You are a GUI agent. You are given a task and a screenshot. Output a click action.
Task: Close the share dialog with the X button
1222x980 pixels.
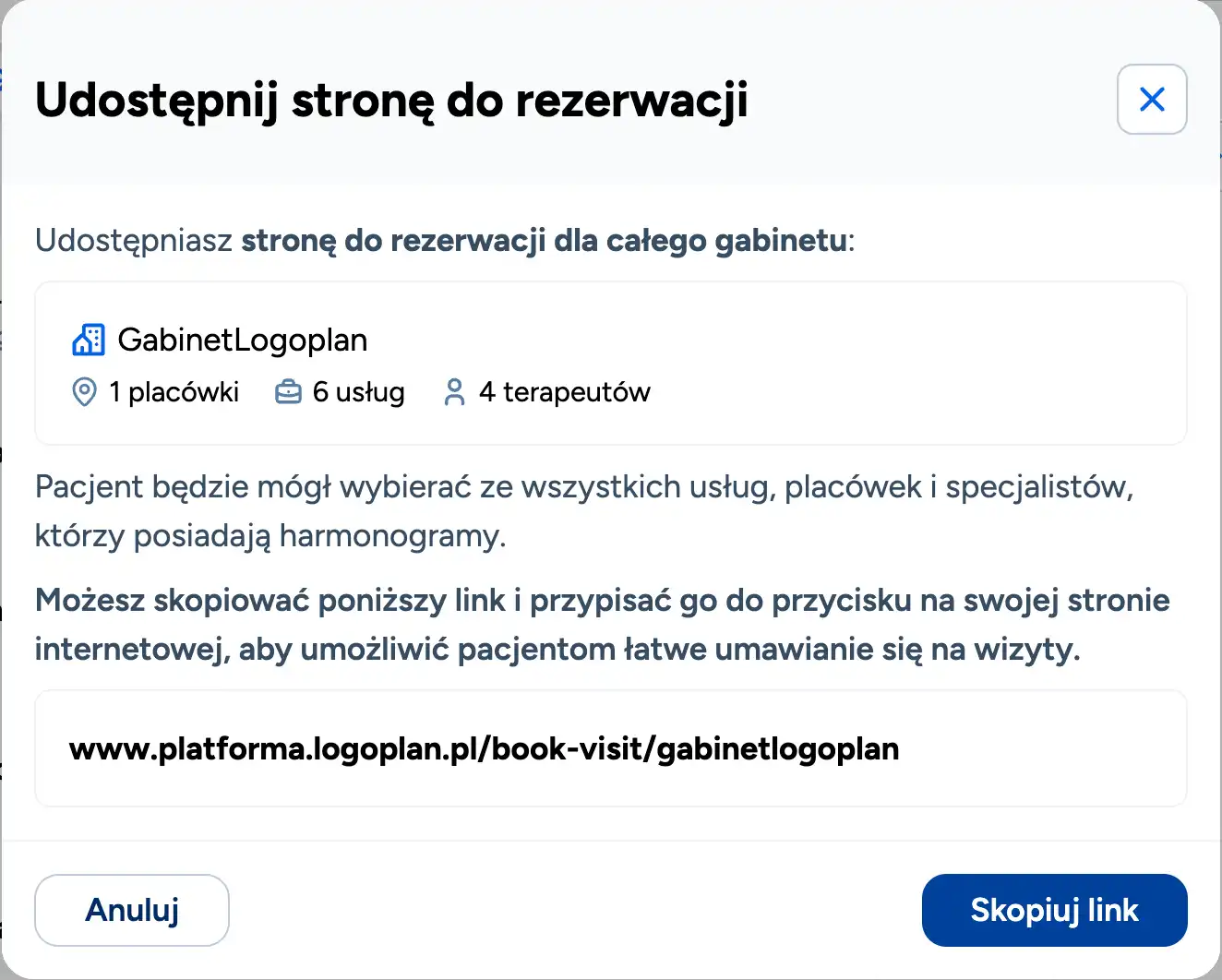pos(1152,100)
